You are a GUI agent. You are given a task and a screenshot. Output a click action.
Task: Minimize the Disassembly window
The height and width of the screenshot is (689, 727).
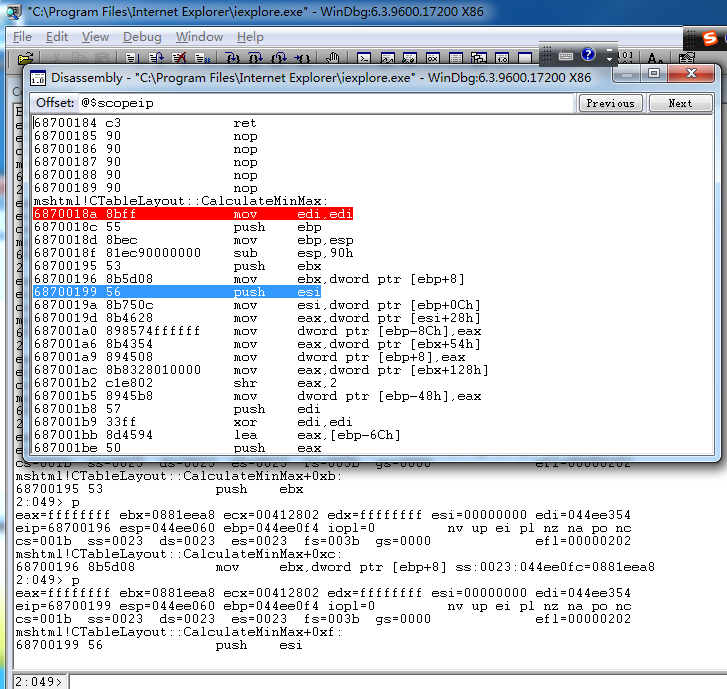pyautogui.click(x=627, y=73)
